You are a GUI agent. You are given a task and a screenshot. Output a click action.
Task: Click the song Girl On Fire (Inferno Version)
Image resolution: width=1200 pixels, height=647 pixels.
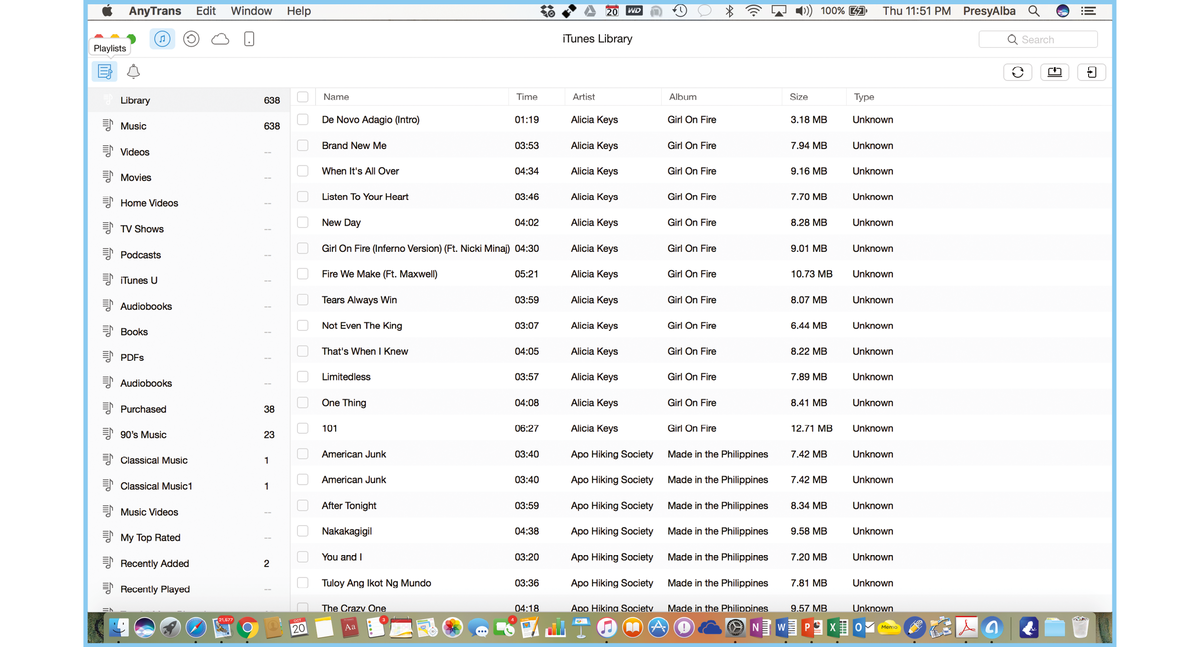(416, 248)
